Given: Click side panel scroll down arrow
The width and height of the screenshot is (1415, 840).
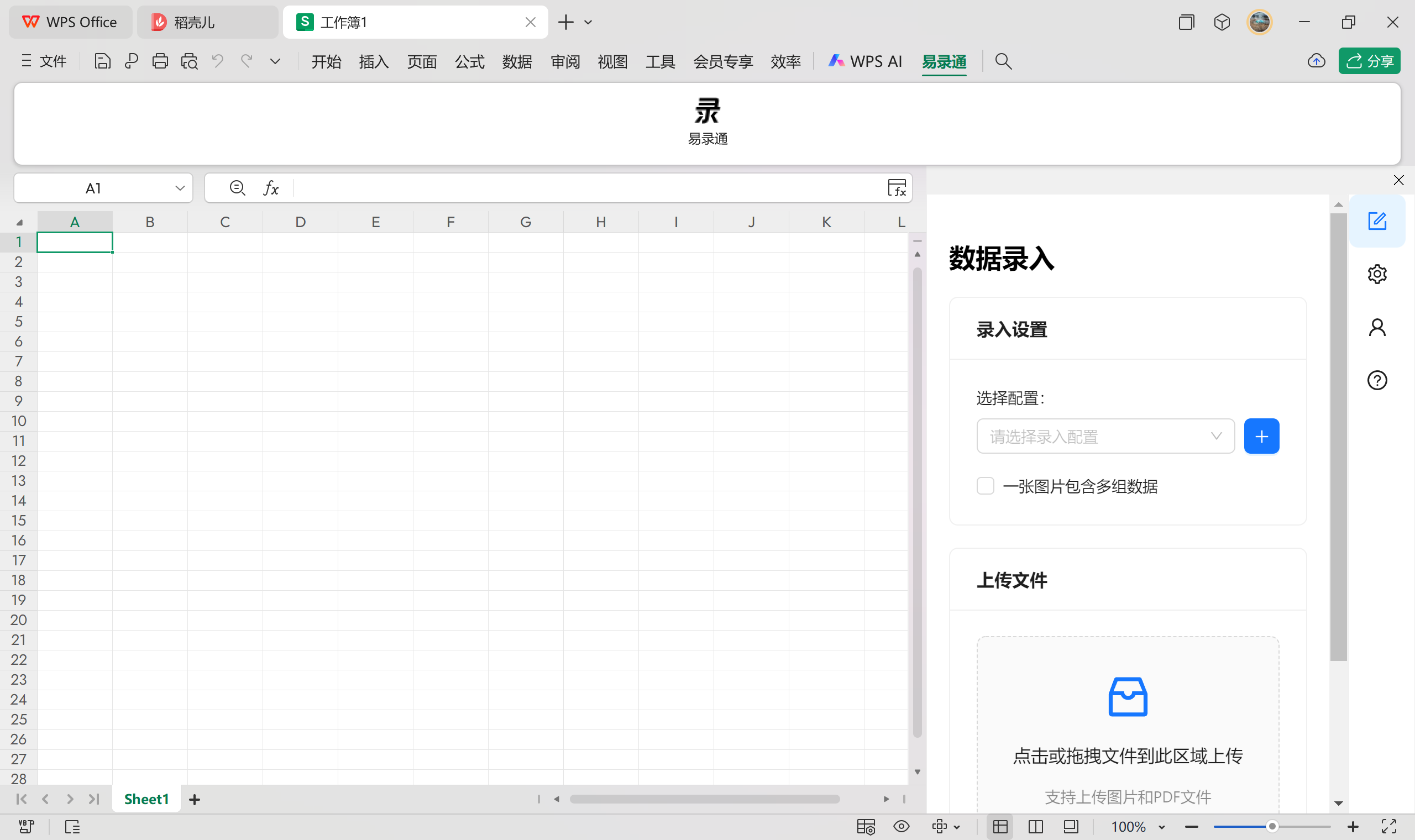Looking at the screenshot, I should pos(1339,803).
